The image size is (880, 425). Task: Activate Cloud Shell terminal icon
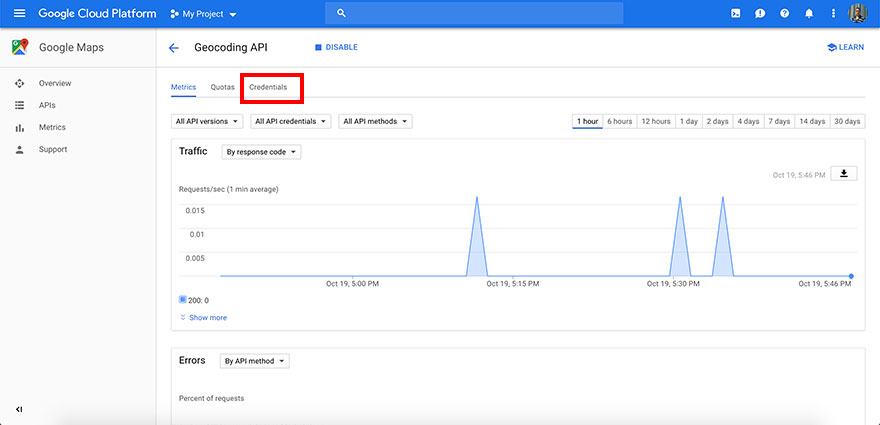pos(735,13)
